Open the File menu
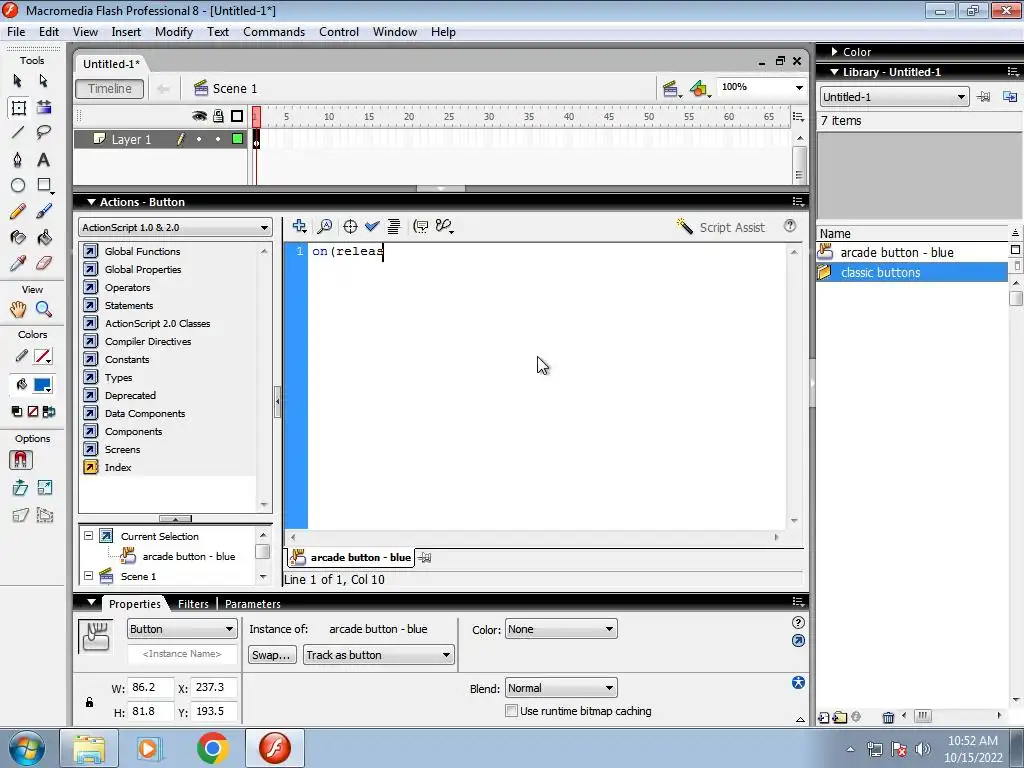The image size is (1024, 768). (x=16, y=32)
